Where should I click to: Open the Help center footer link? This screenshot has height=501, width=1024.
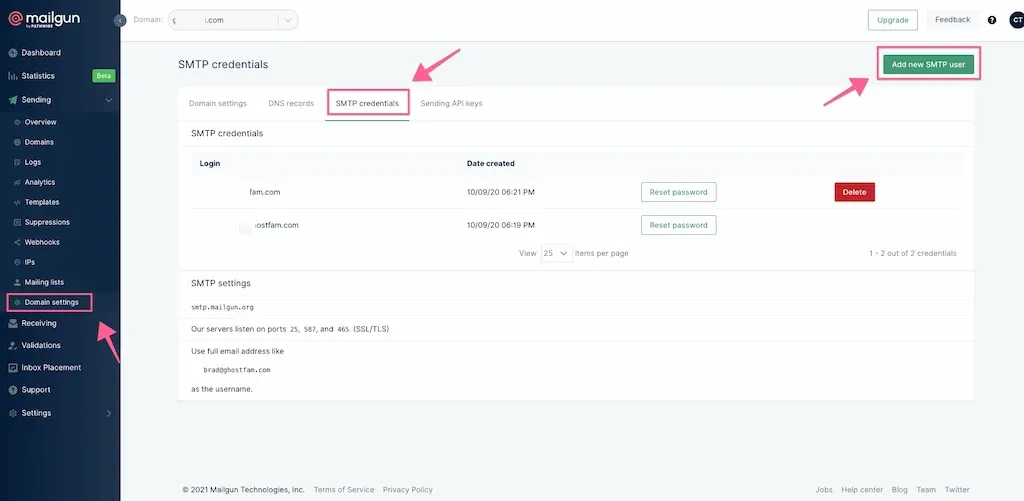tap(862, 490)
